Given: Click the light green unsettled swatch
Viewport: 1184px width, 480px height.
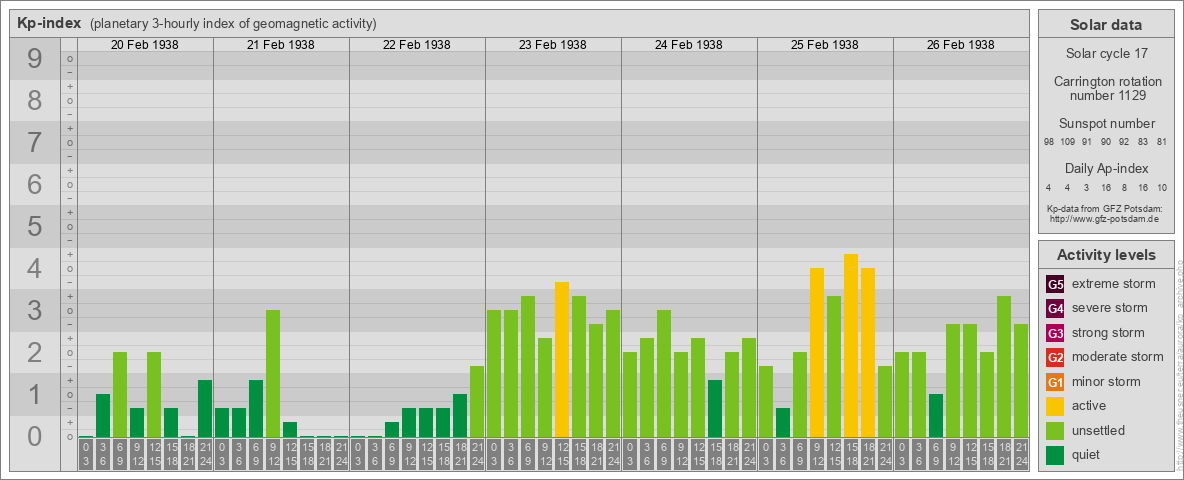Looking at the screenshot, I should [1055, 431].
